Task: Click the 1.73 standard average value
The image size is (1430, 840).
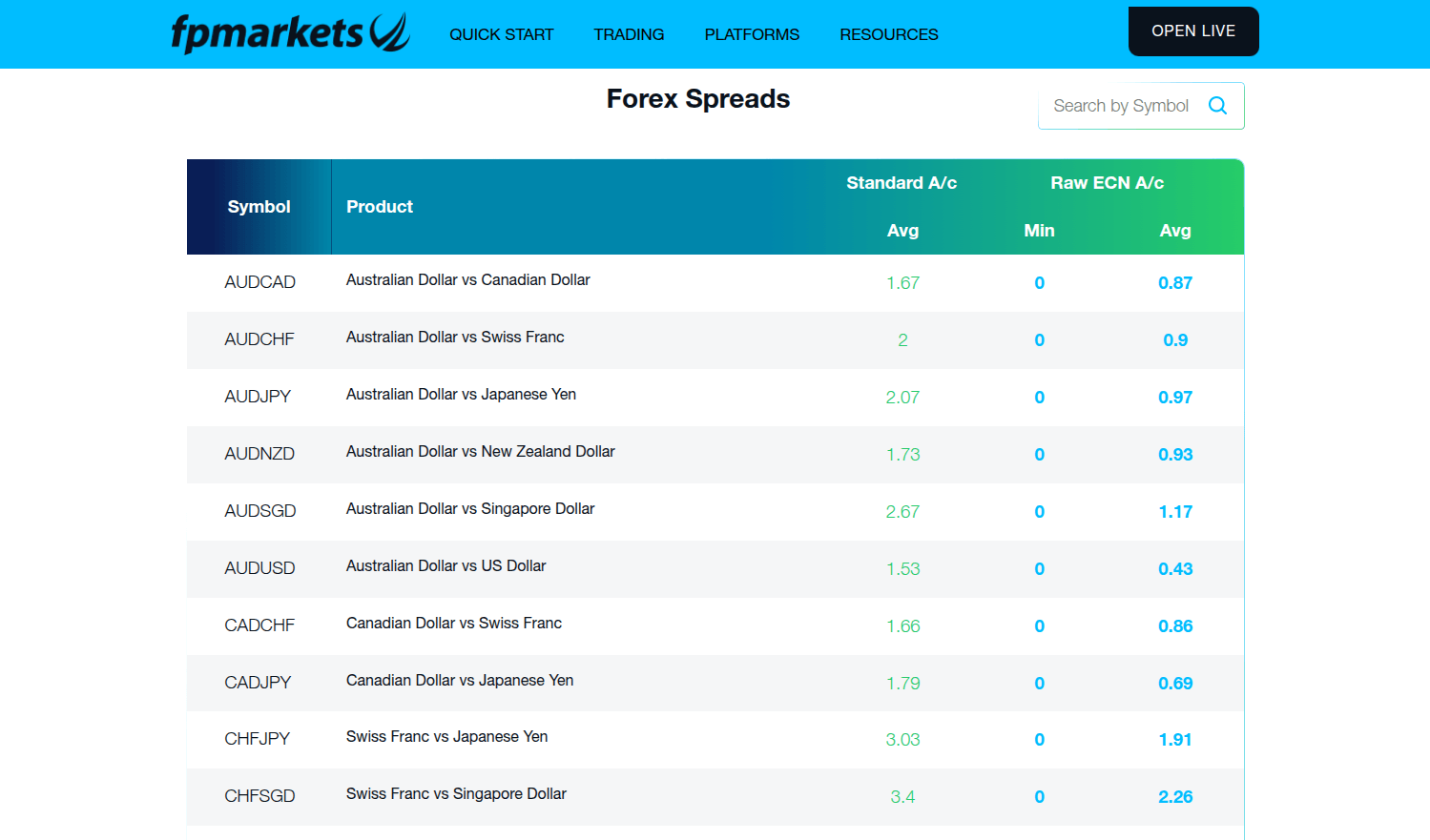Action: 902,455
